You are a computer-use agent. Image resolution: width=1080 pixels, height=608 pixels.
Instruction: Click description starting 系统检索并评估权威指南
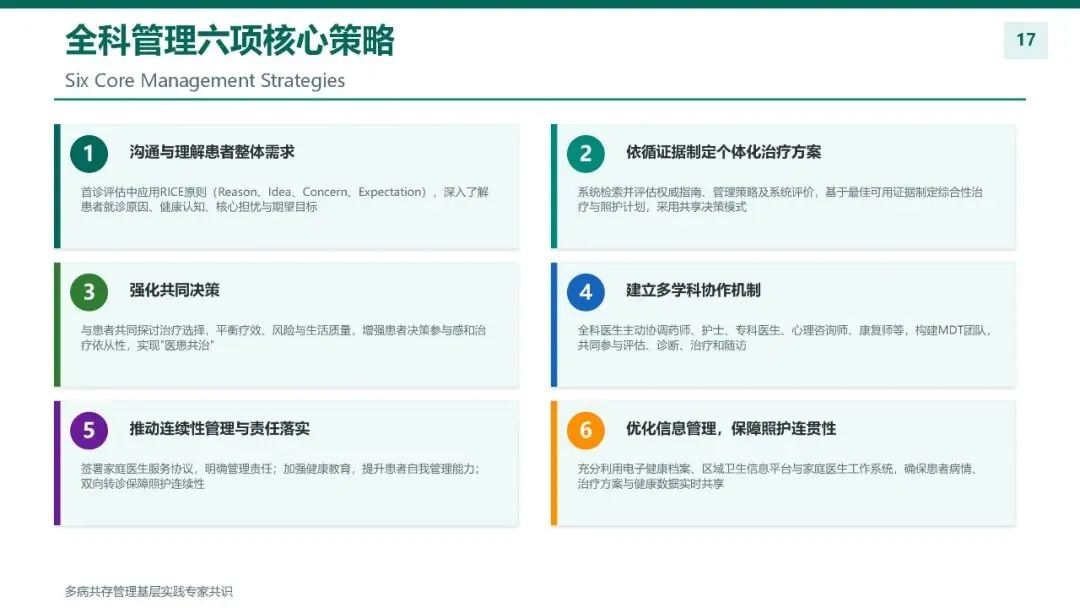click(780, 199)
